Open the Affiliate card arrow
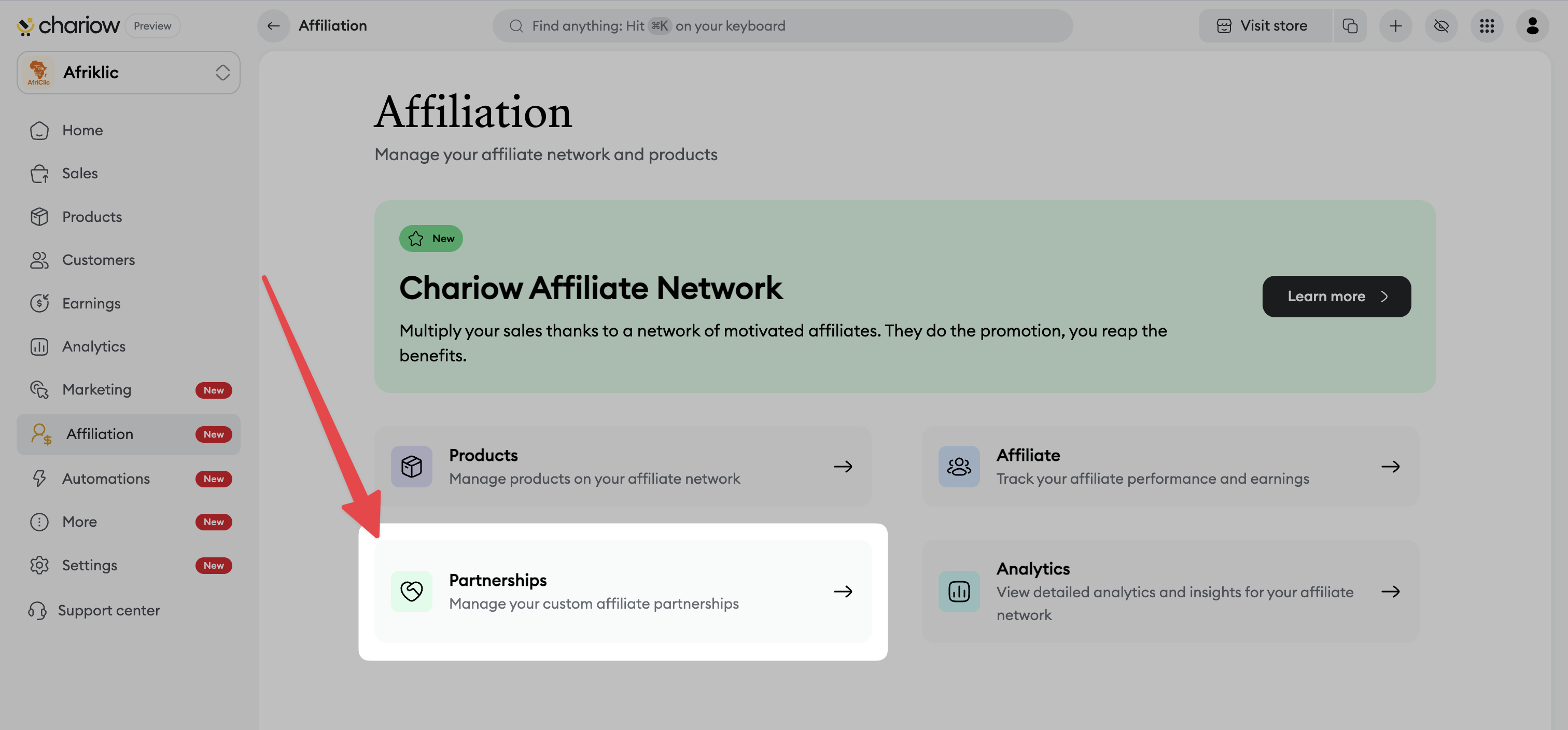 click(1390, 467)
